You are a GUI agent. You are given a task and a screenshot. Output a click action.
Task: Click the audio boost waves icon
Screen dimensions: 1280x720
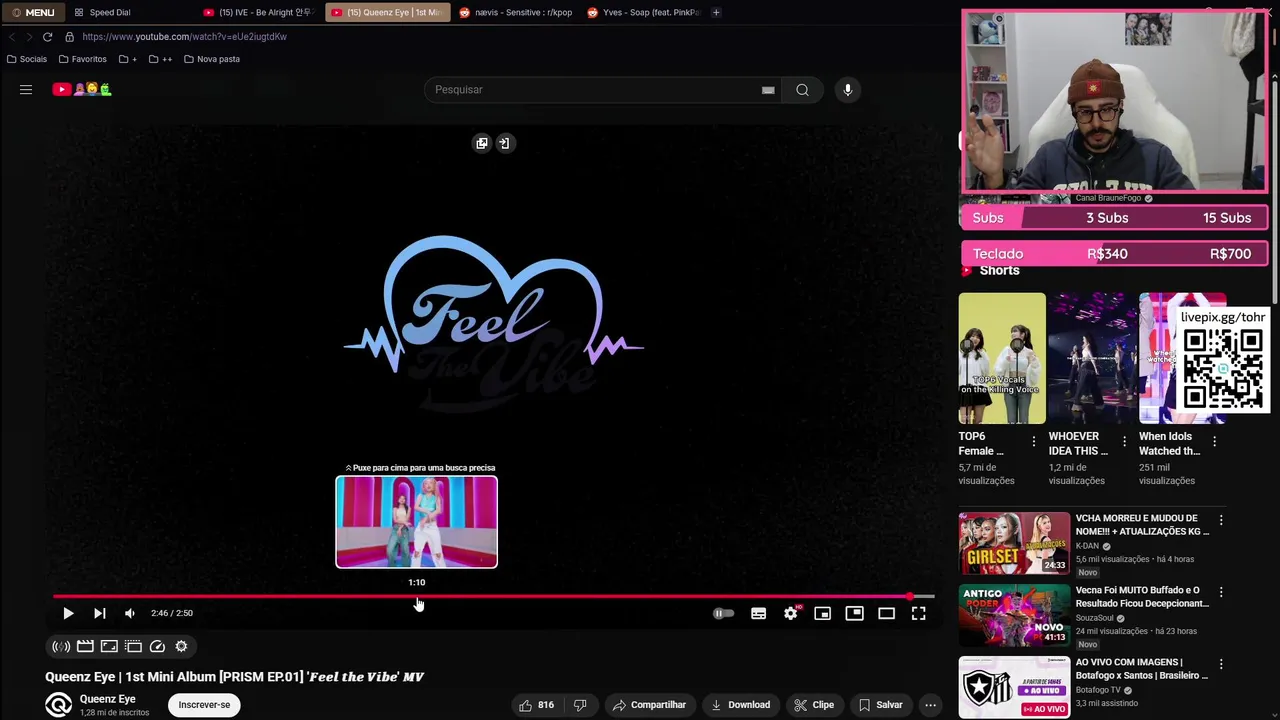[61, 646]
